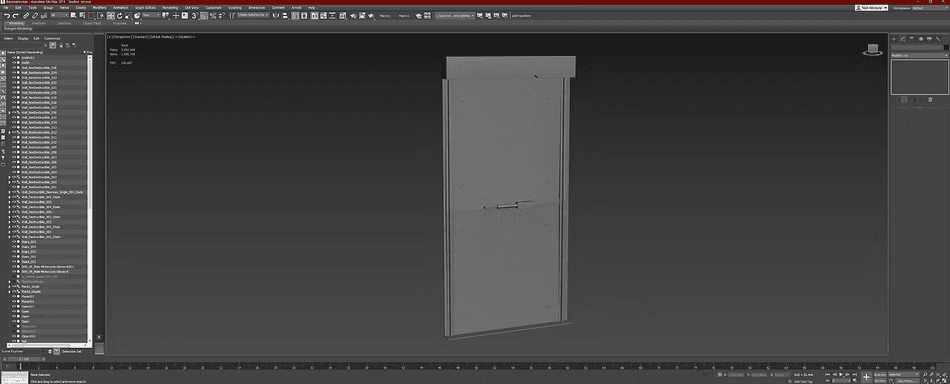Toggle visibility of Planks_Single

coord(14,286)
